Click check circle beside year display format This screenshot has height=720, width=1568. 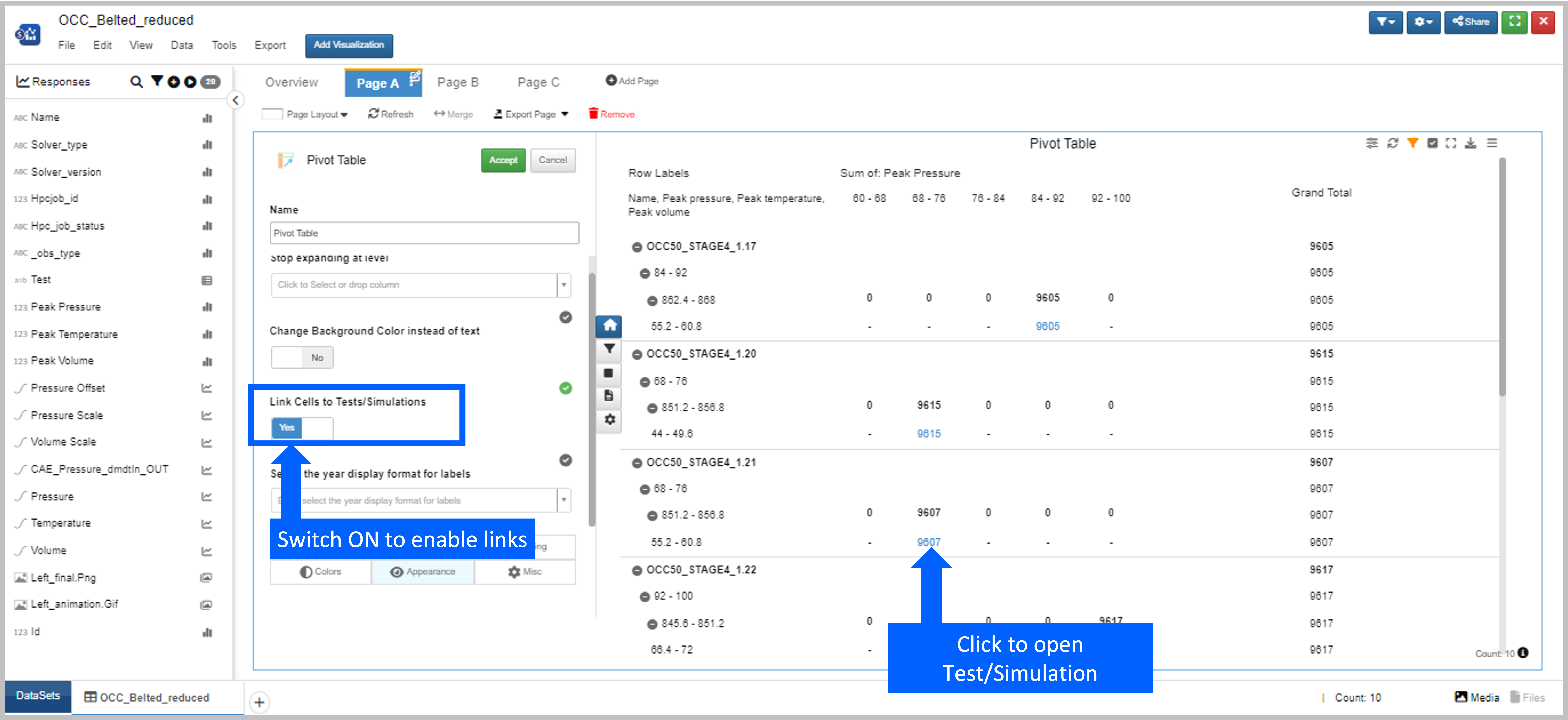(565, 460)
